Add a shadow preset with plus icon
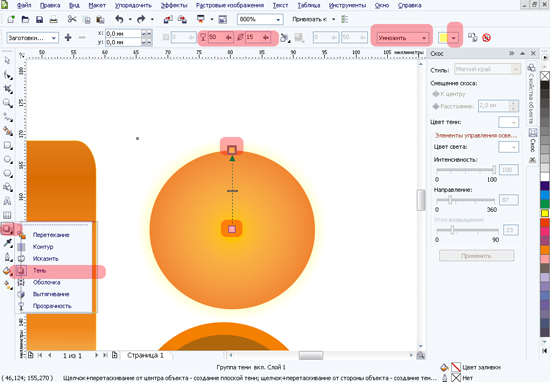Viewport: 550px width, 382px height. [x=68, y=38]
